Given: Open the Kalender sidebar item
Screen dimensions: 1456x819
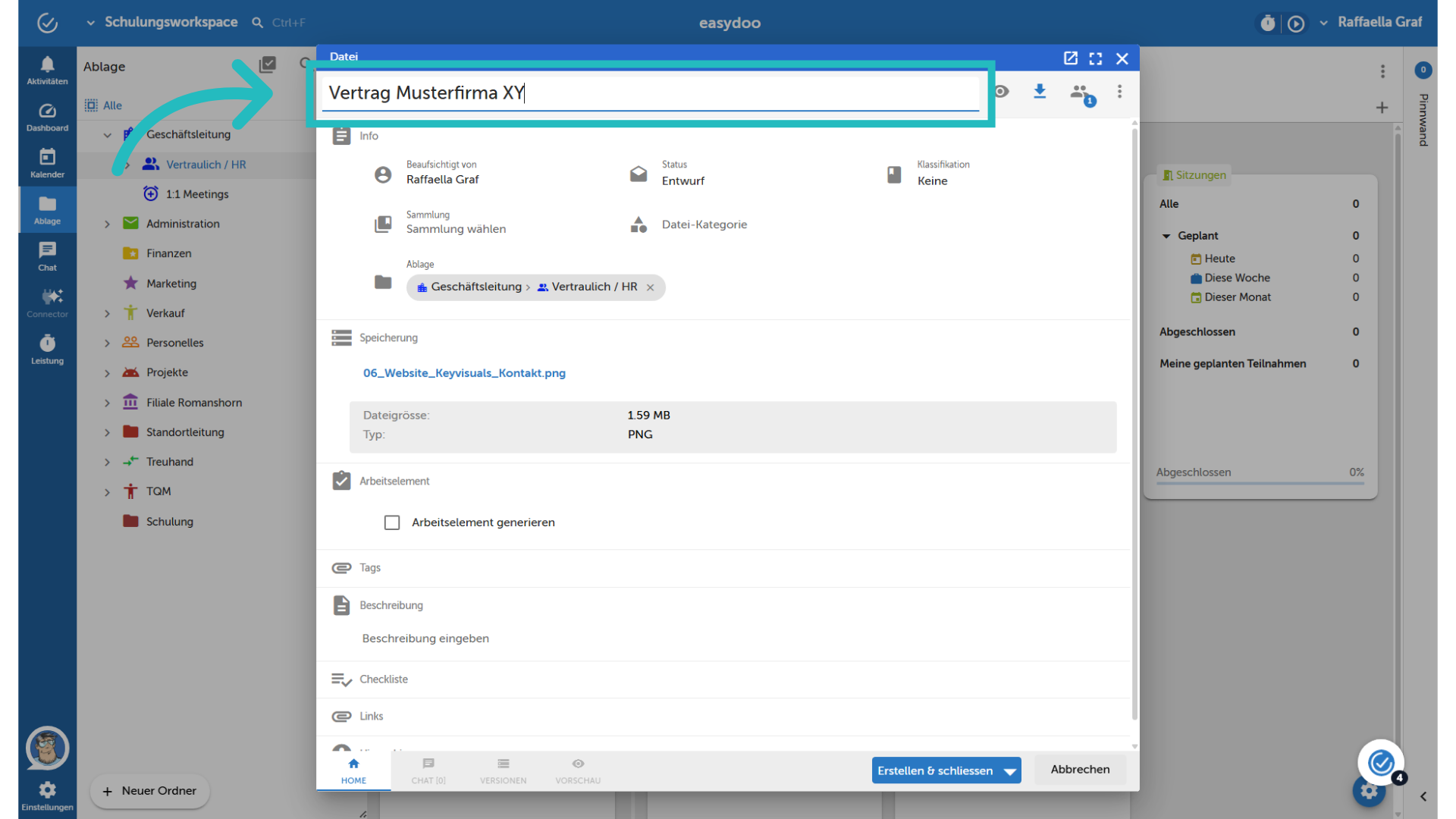Looking at the screenshot, I should [47, 164].
